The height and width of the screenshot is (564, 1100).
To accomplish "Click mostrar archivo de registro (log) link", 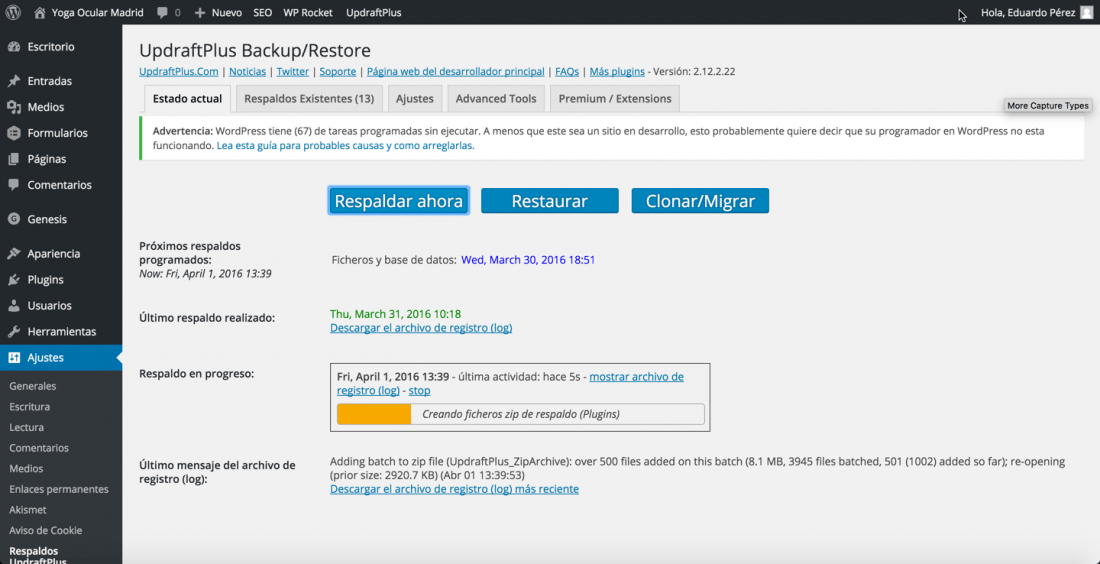I will (510, 383).
